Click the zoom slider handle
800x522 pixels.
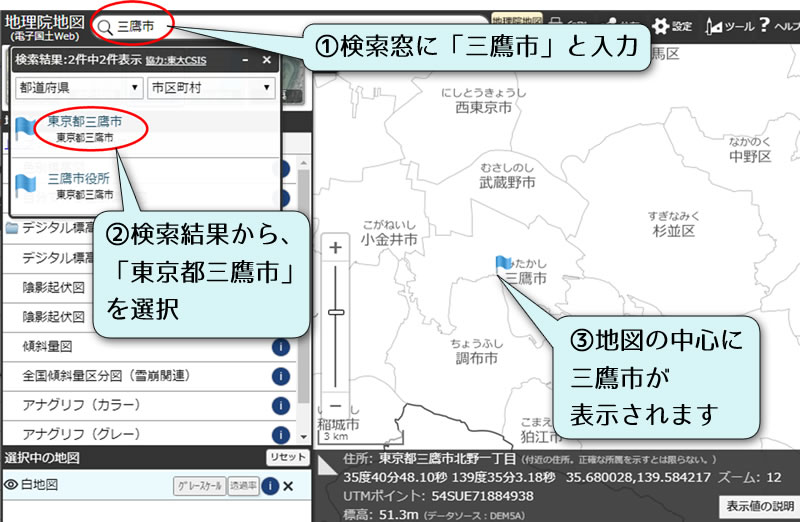[336, 312]
